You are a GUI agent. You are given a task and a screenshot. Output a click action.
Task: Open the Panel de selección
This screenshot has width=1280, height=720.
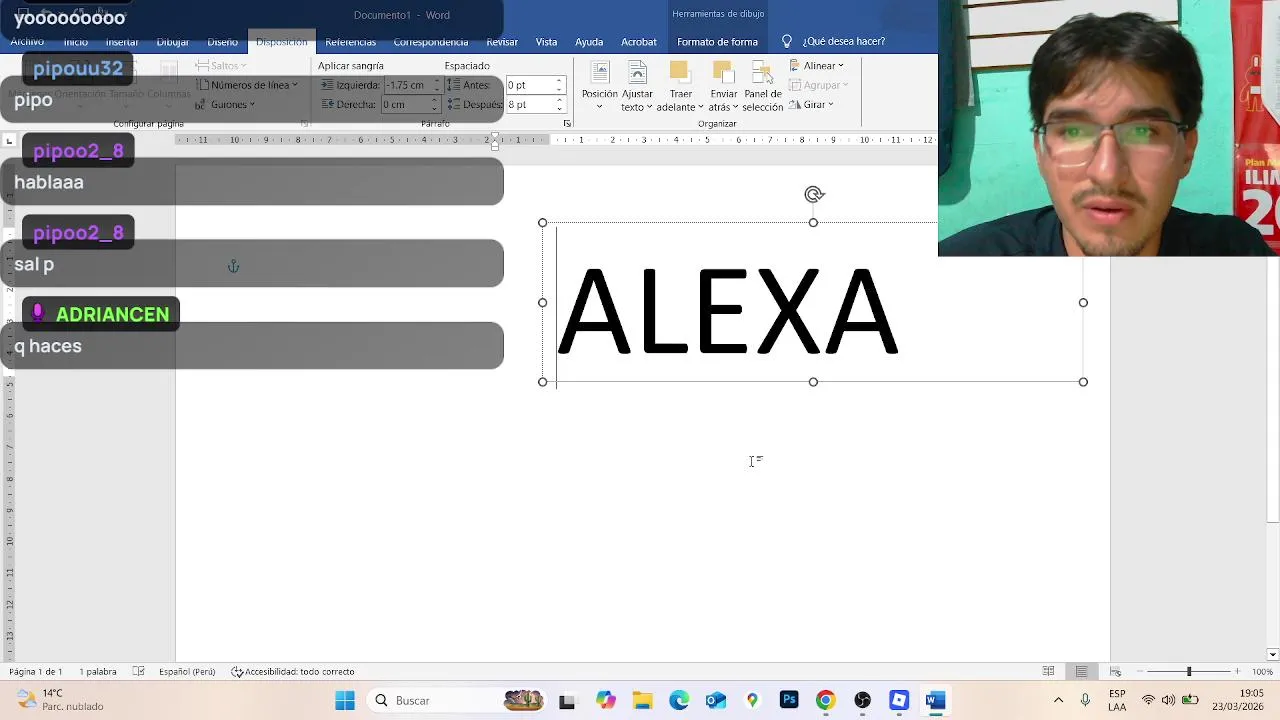point(763,86)
